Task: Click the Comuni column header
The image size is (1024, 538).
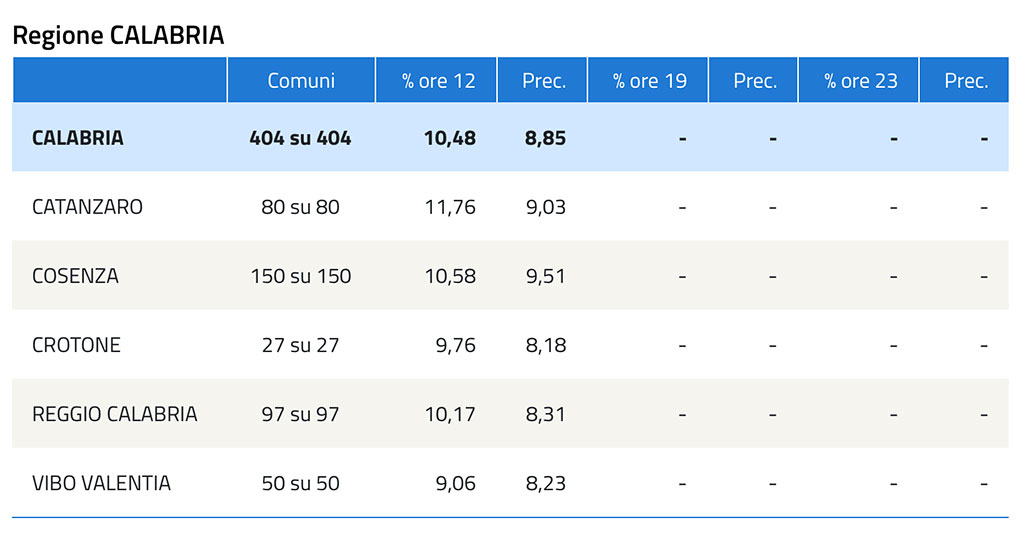Action: [x=301, y=80]
